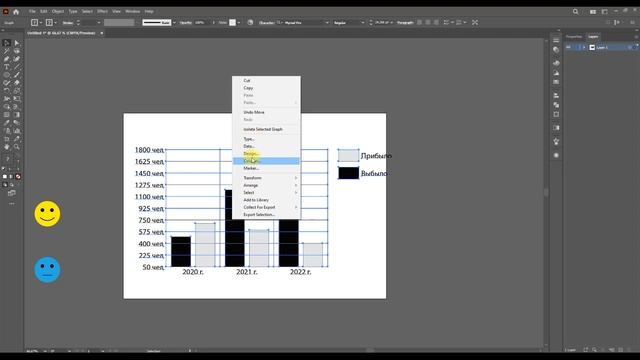The image size is (640, 360).
Task: Select the Selection tool arrow
Action: (x=7, y=43)
